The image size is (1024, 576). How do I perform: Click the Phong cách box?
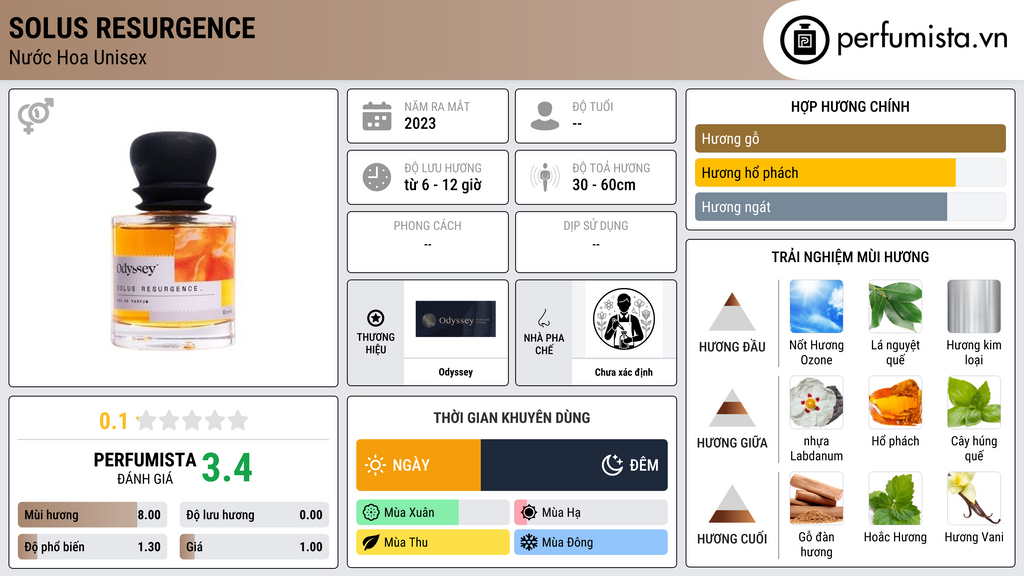click(x=428, y=242)
